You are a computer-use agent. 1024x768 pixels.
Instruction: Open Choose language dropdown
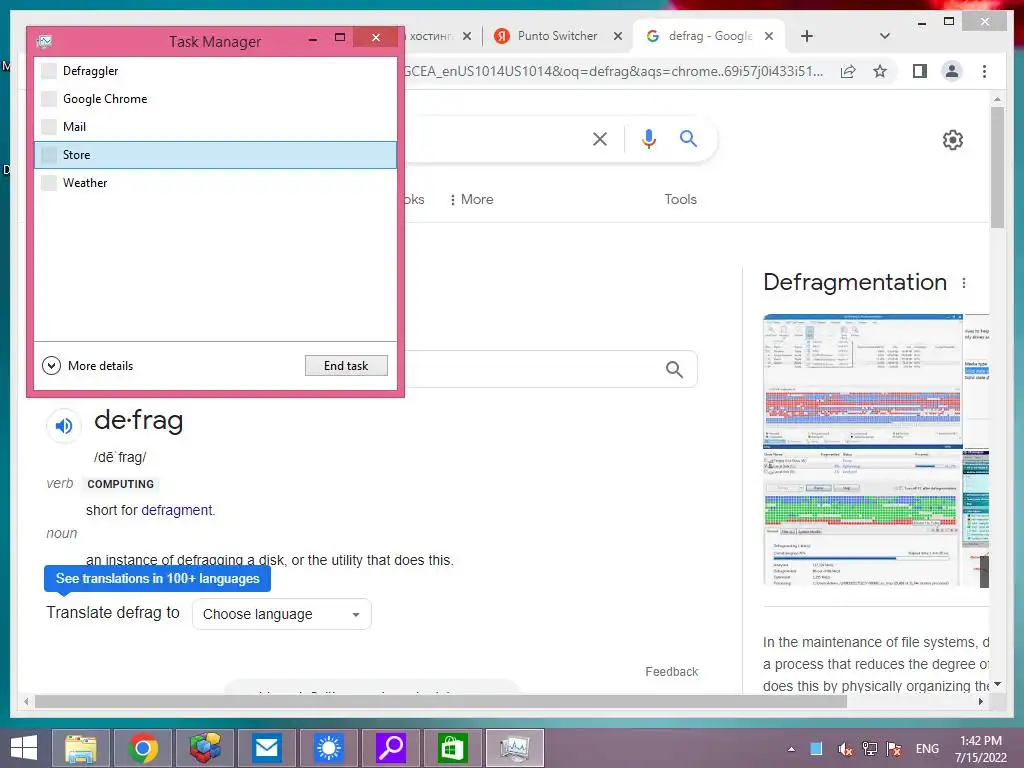click(281, 614)
